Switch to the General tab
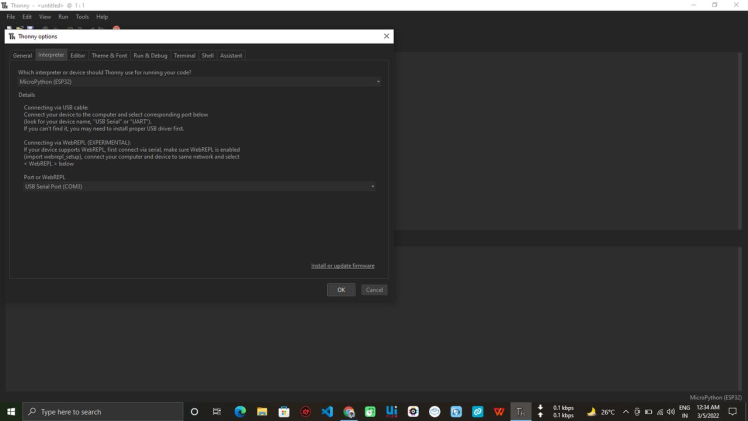 (x=22, y=56)
